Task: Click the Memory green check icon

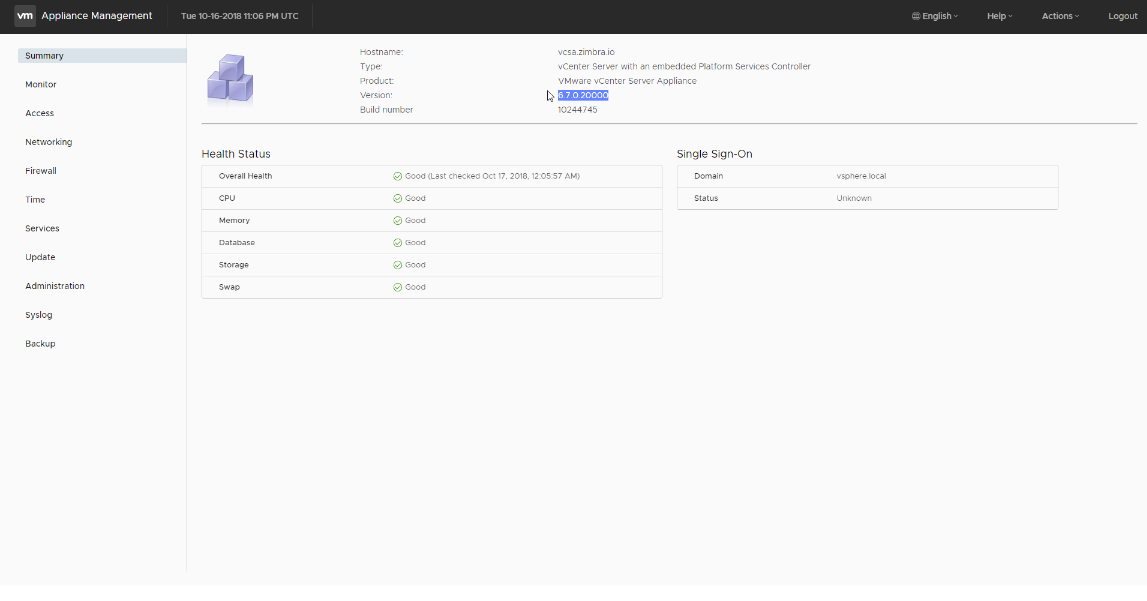Action: 397,221
